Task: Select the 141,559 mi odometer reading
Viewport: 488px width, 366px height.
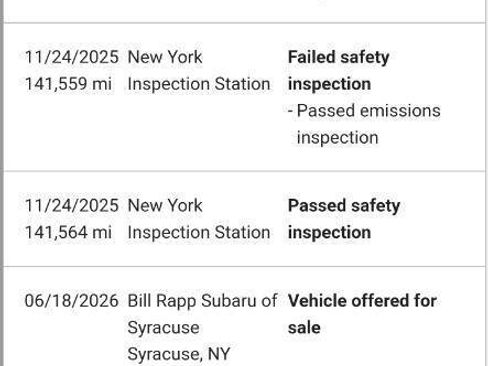Action: 68,84
